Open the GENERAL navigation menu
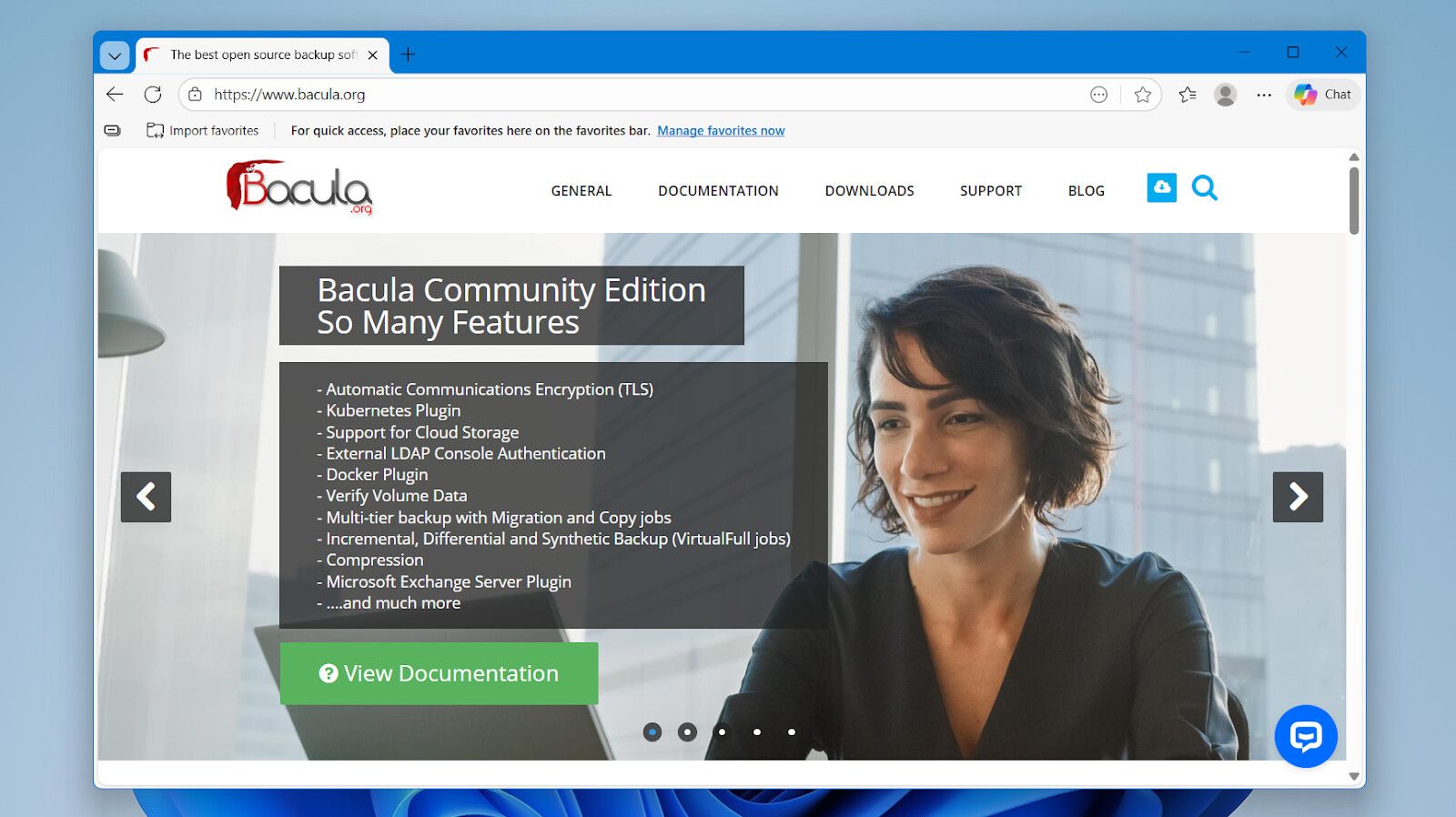Image resolution: width=1456 pixels, height=817 pixels. point(581,191)
